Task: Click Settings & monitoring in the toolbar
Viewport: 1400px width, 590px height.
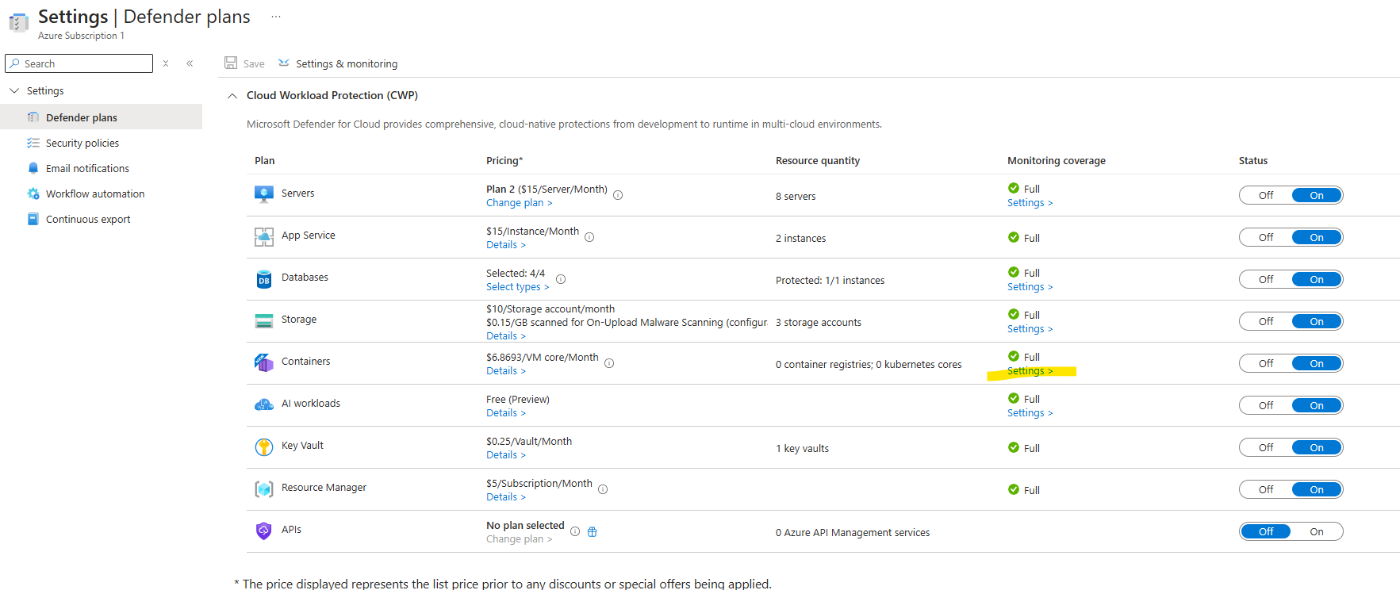Action: point(337,63)
